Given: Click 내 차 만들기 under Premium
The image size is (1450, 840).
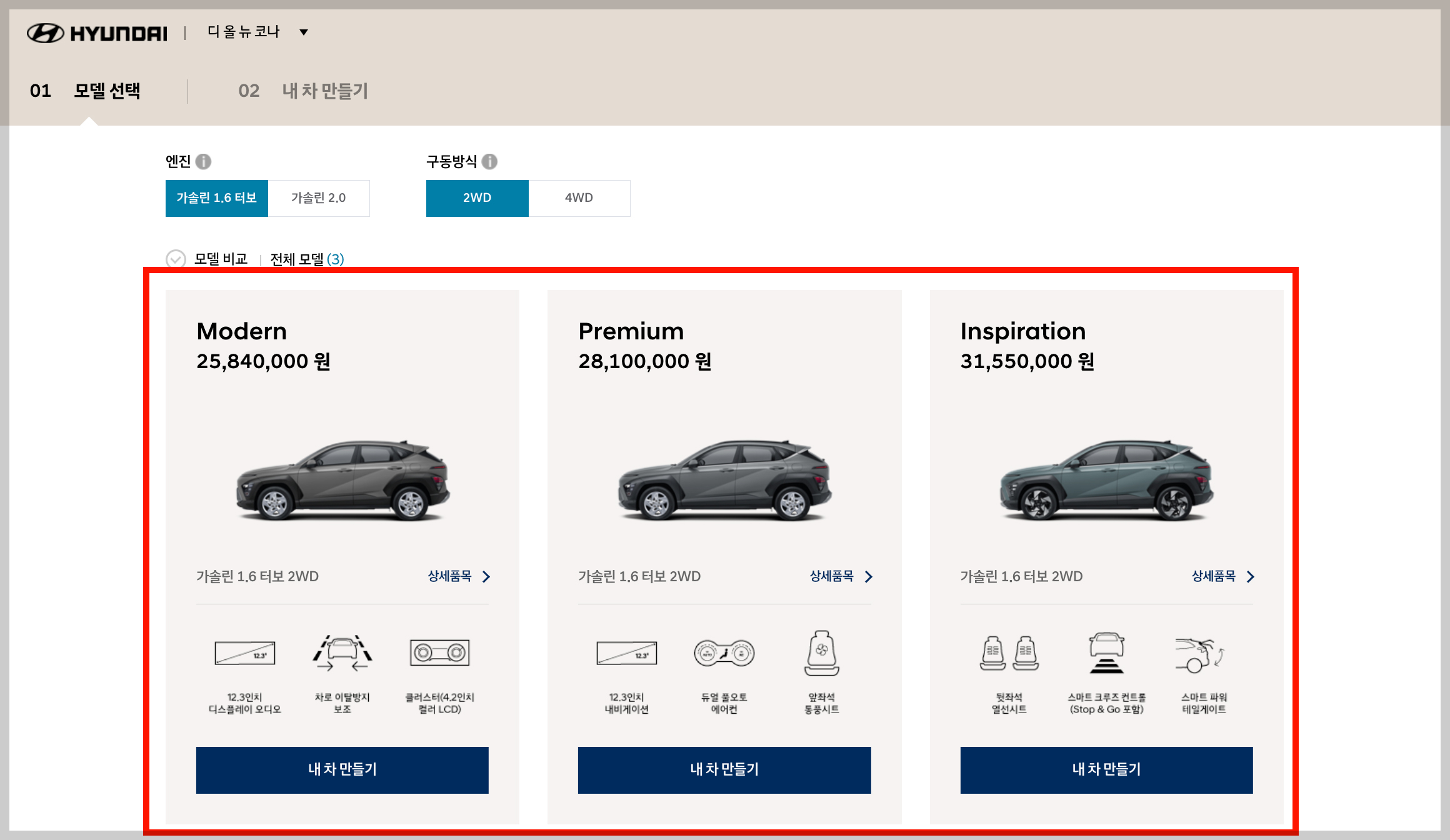Looking at the screenshot, I should pyautogui.click(x=724, y=769).
